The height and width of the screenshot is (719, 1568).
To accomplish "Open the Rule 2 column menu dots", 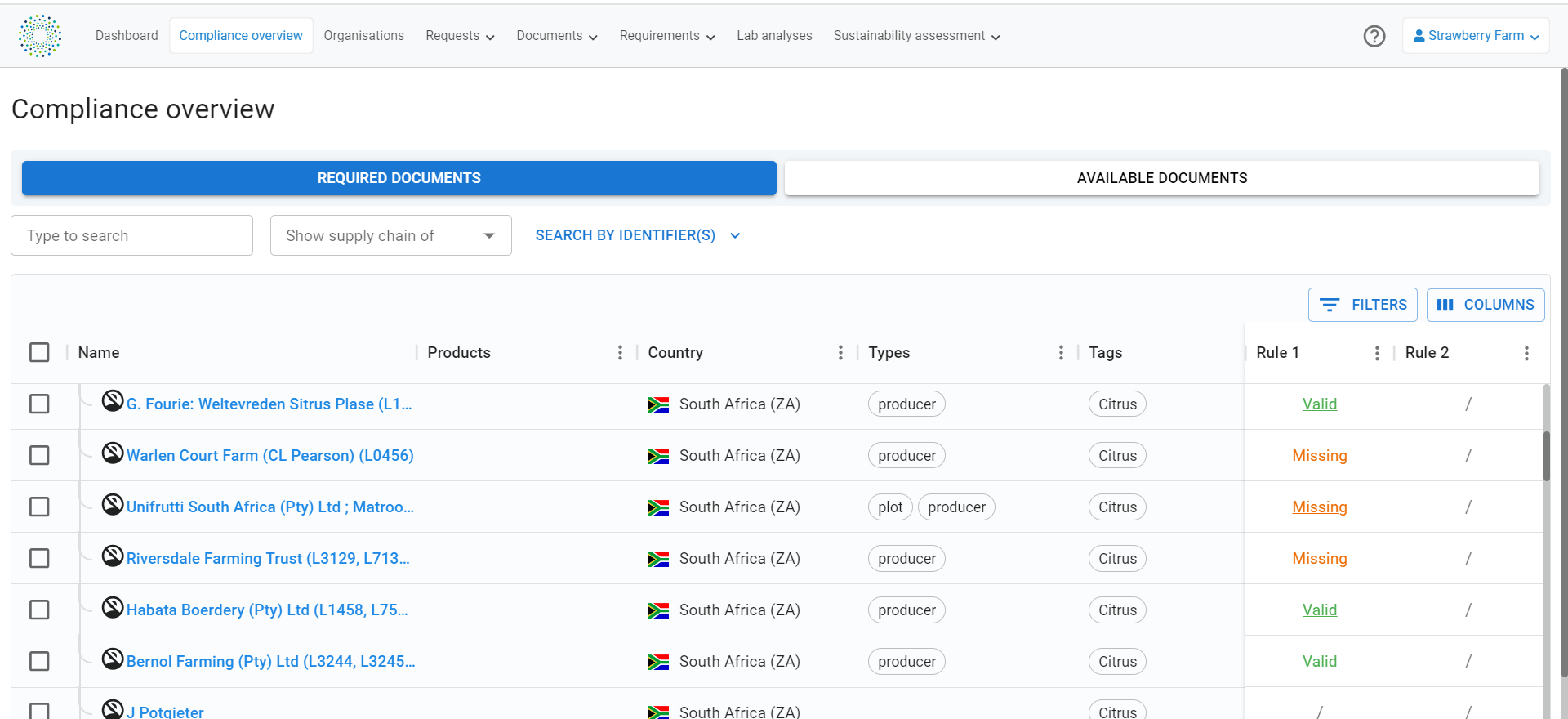I will tap(1526, 353).
